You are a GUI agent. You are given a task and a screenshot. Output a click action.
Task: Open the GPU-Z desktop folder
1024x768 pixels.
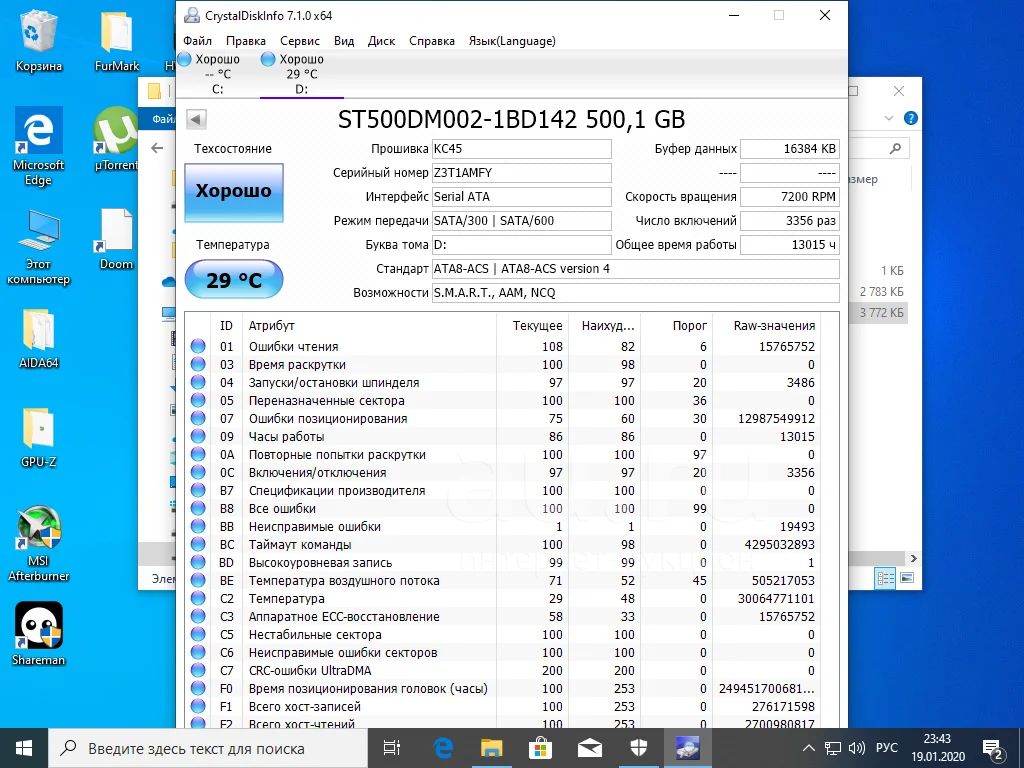click(x=39, y=438)
